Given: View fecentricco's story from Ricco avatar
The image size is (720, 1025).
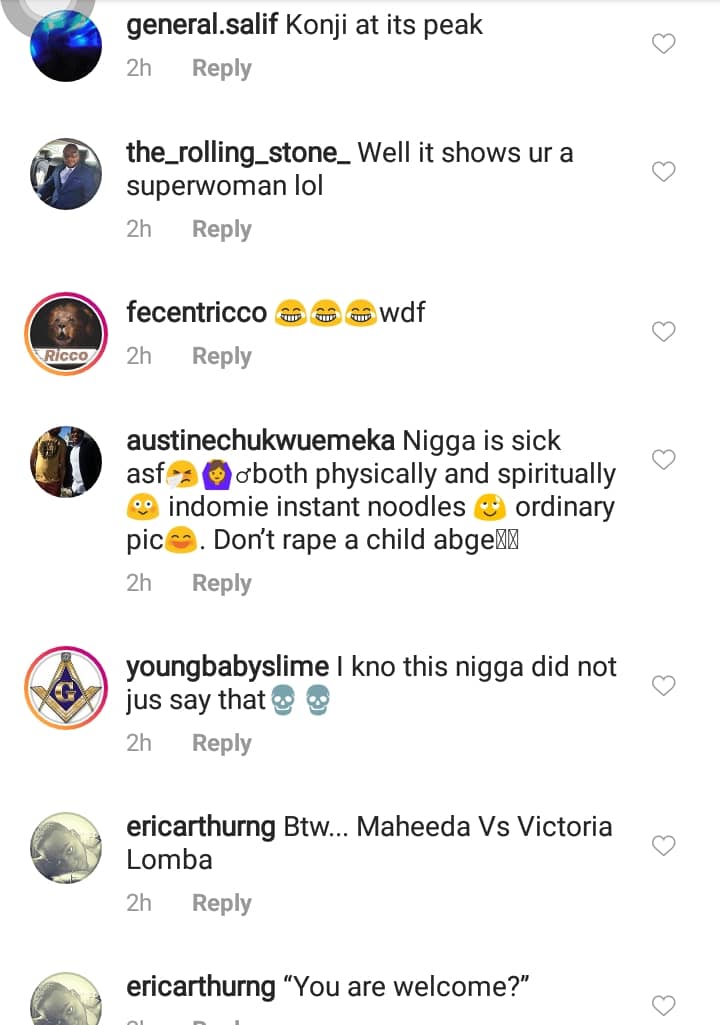Looking at the screenshot, I should point(66,334).
